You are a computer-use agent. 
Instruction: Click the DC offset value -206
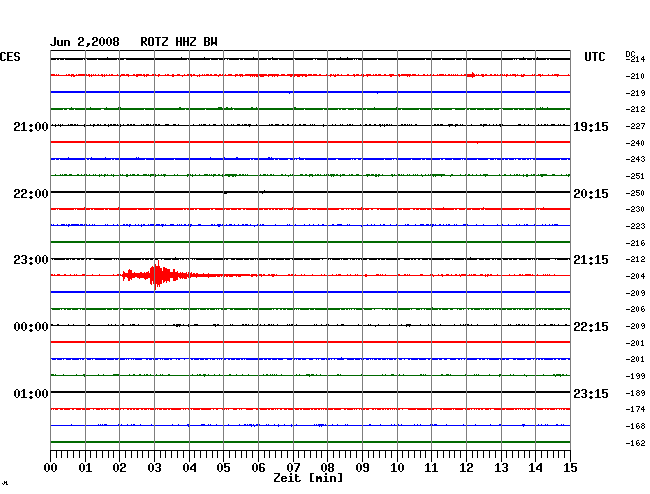click(x=635, y=309)
